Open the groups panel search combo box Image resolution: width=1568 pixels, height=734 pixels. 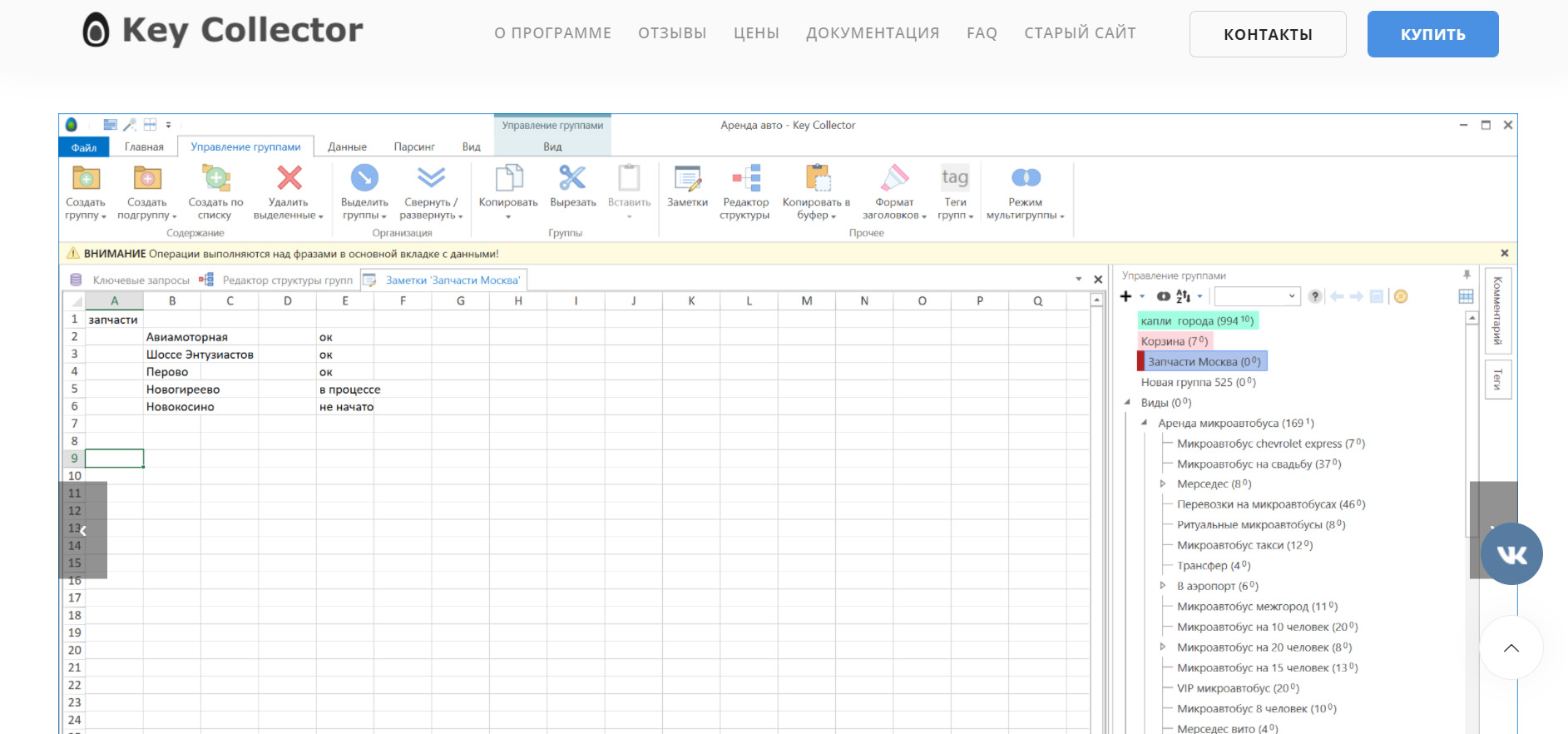(1257, 296)
